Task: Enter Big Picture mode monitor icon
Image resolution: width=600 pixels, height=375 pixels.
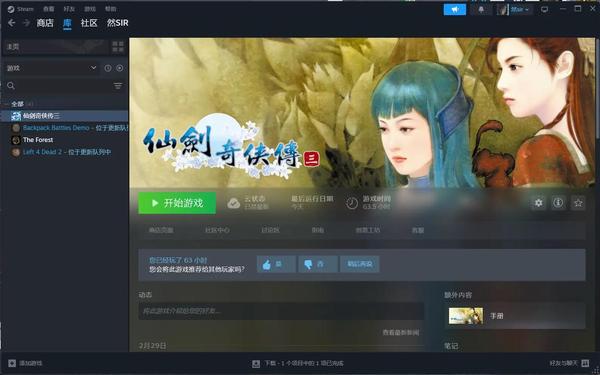Action: pos(544,10)
